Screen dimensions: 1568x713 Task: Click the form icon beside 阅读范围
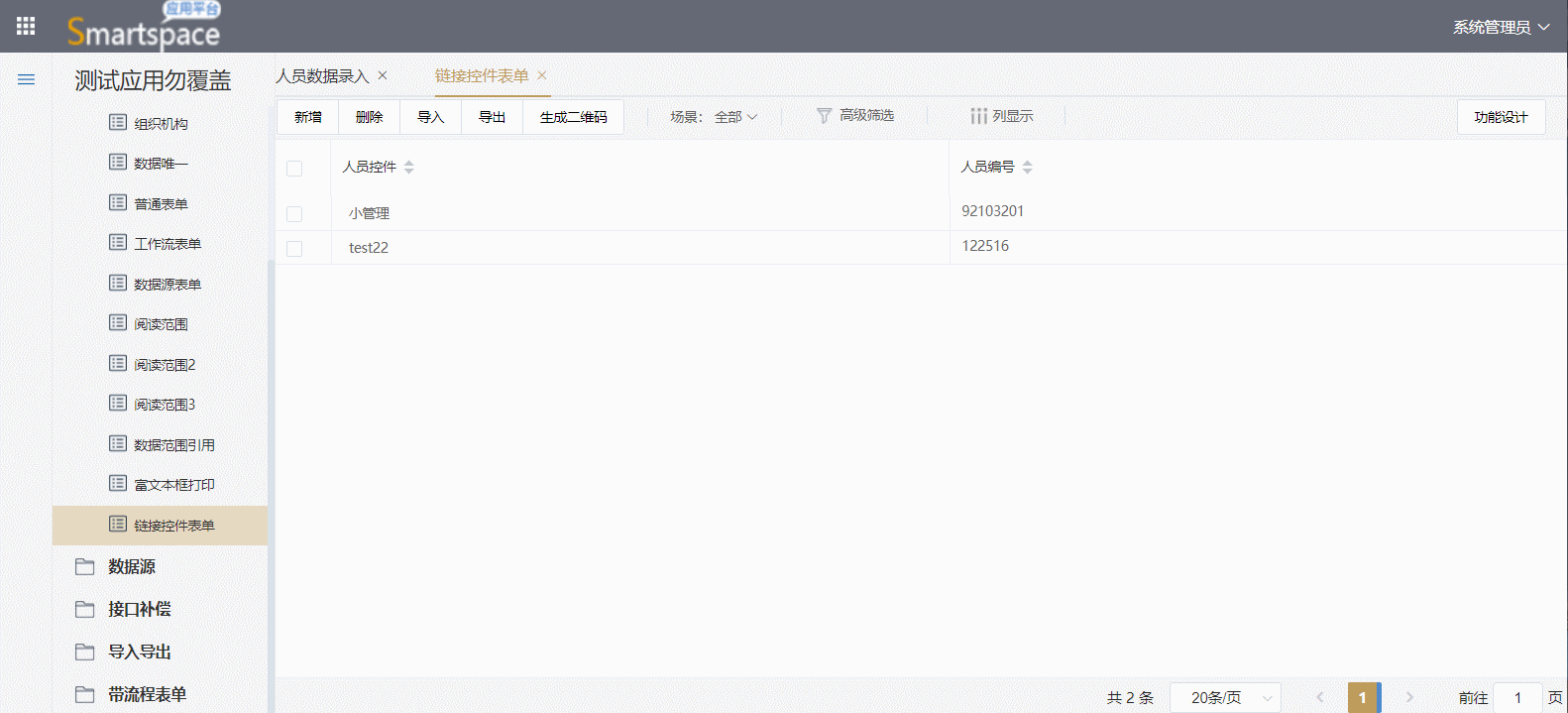click(118, 323)
